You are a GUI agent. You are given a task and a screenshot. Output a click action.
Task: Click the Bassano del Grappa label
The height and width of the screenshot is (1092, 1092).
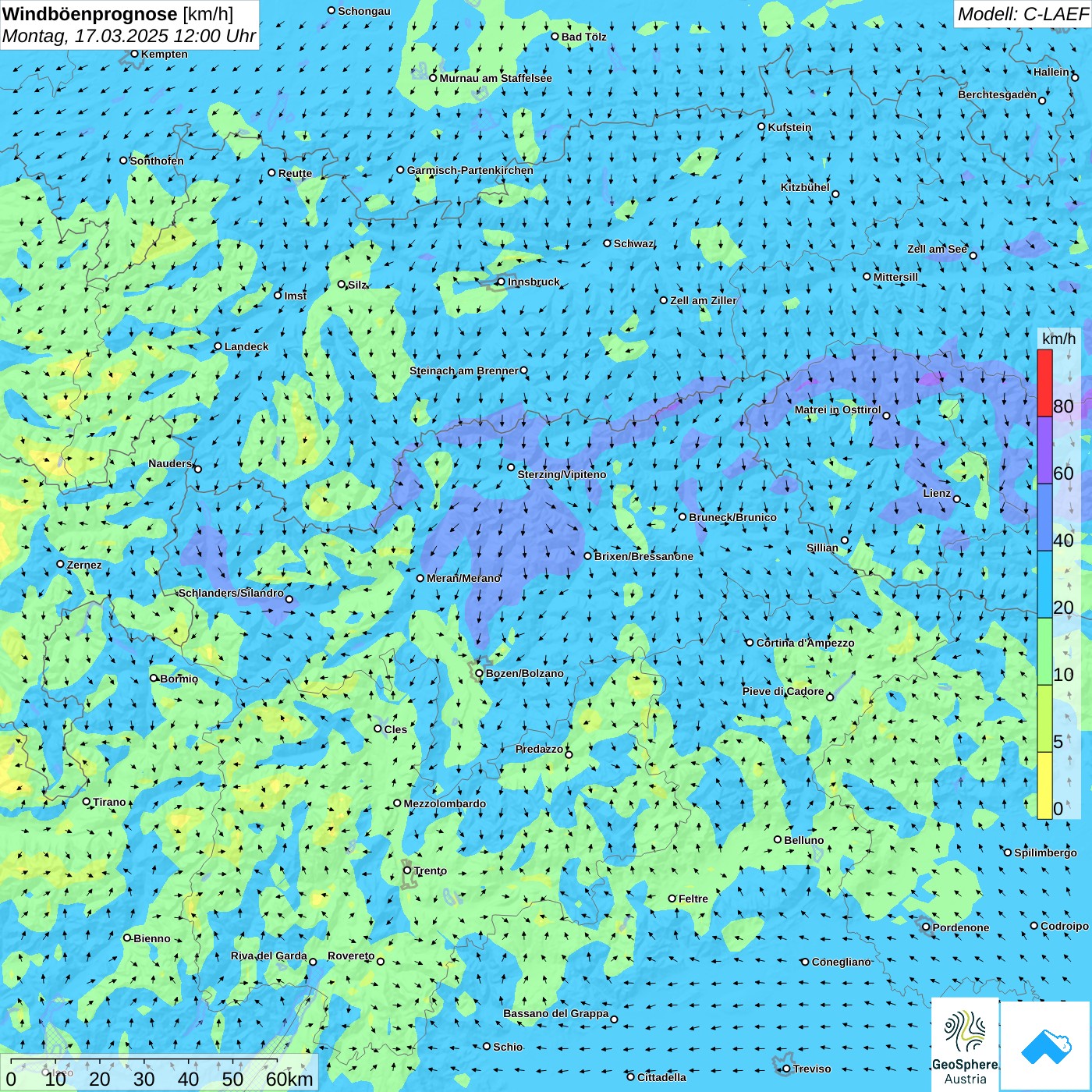tap(556, 1013)
